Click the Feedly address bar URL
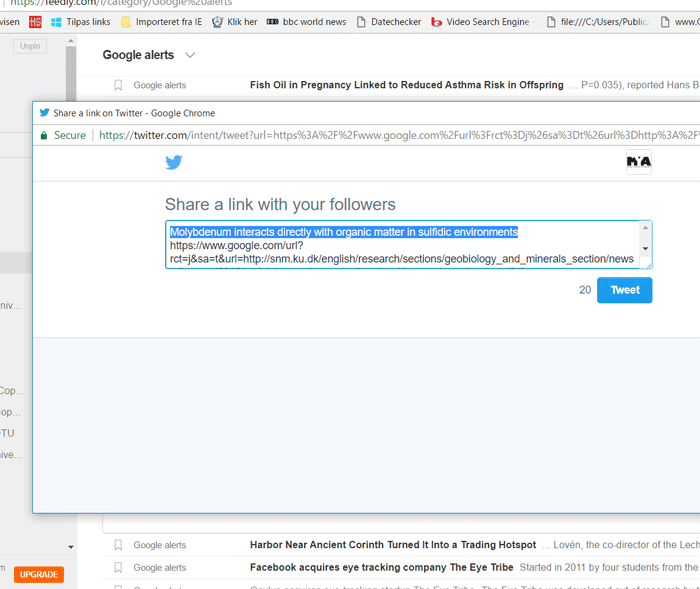 click(x=121, y=3)
